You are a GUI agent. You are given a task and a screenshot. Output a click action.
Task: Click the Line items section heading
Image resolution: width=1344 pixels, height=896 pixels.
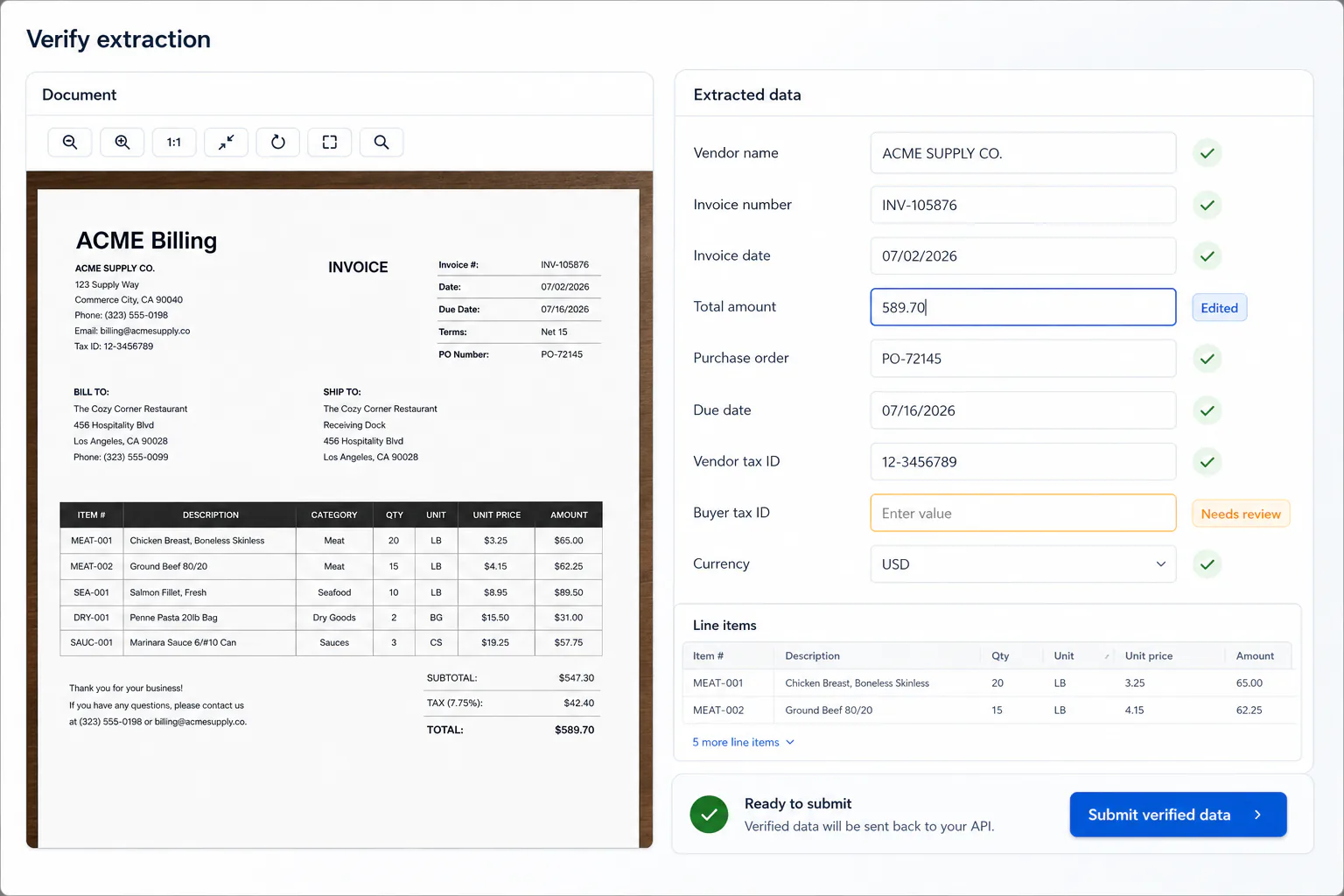[x=724, y=626]
